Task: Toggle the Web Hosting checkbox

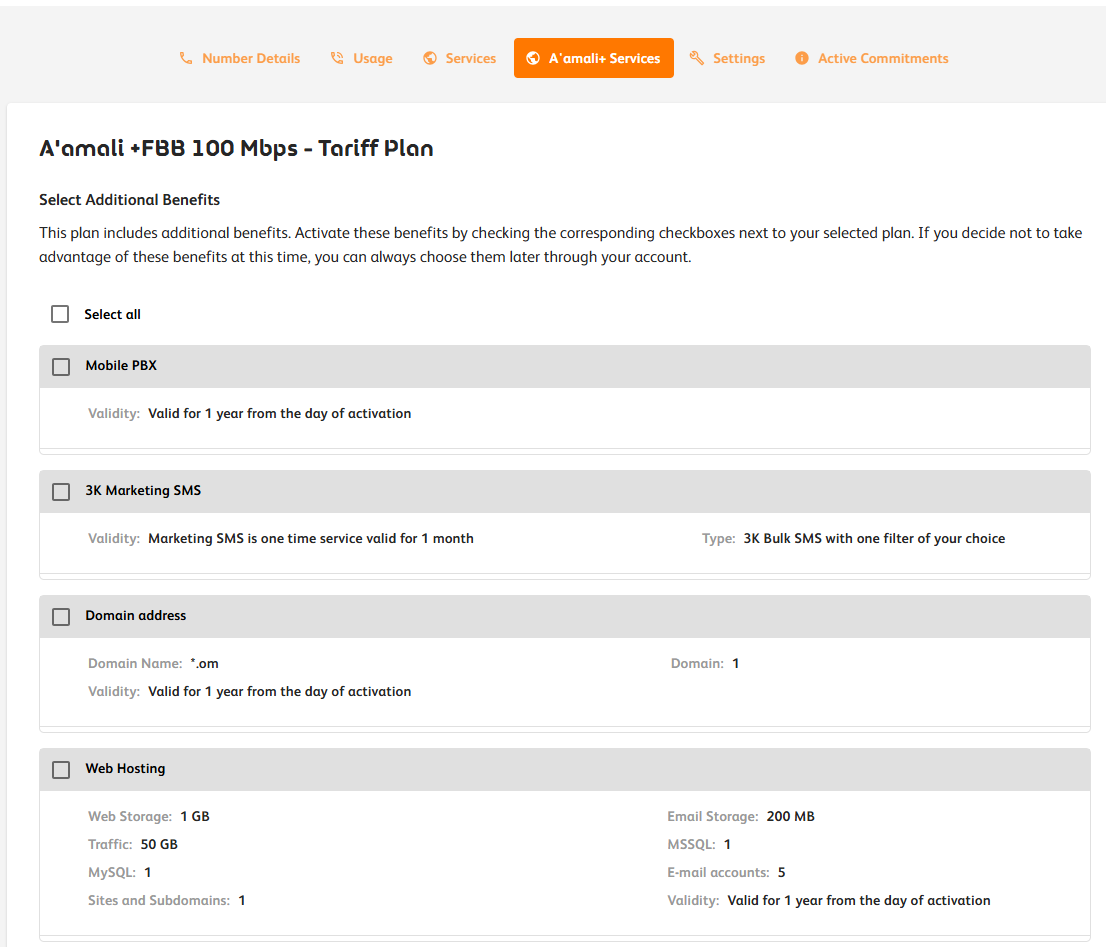Action: [61, 770]
